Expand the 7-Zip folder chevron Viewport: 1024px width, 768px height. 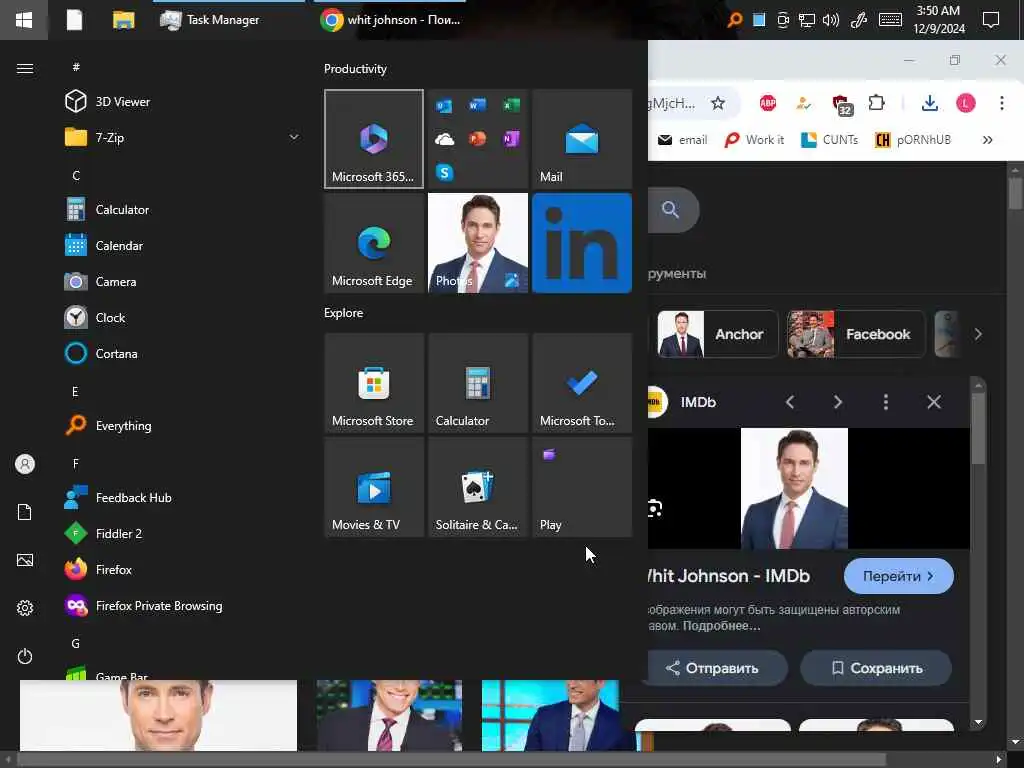pos(294,137)
